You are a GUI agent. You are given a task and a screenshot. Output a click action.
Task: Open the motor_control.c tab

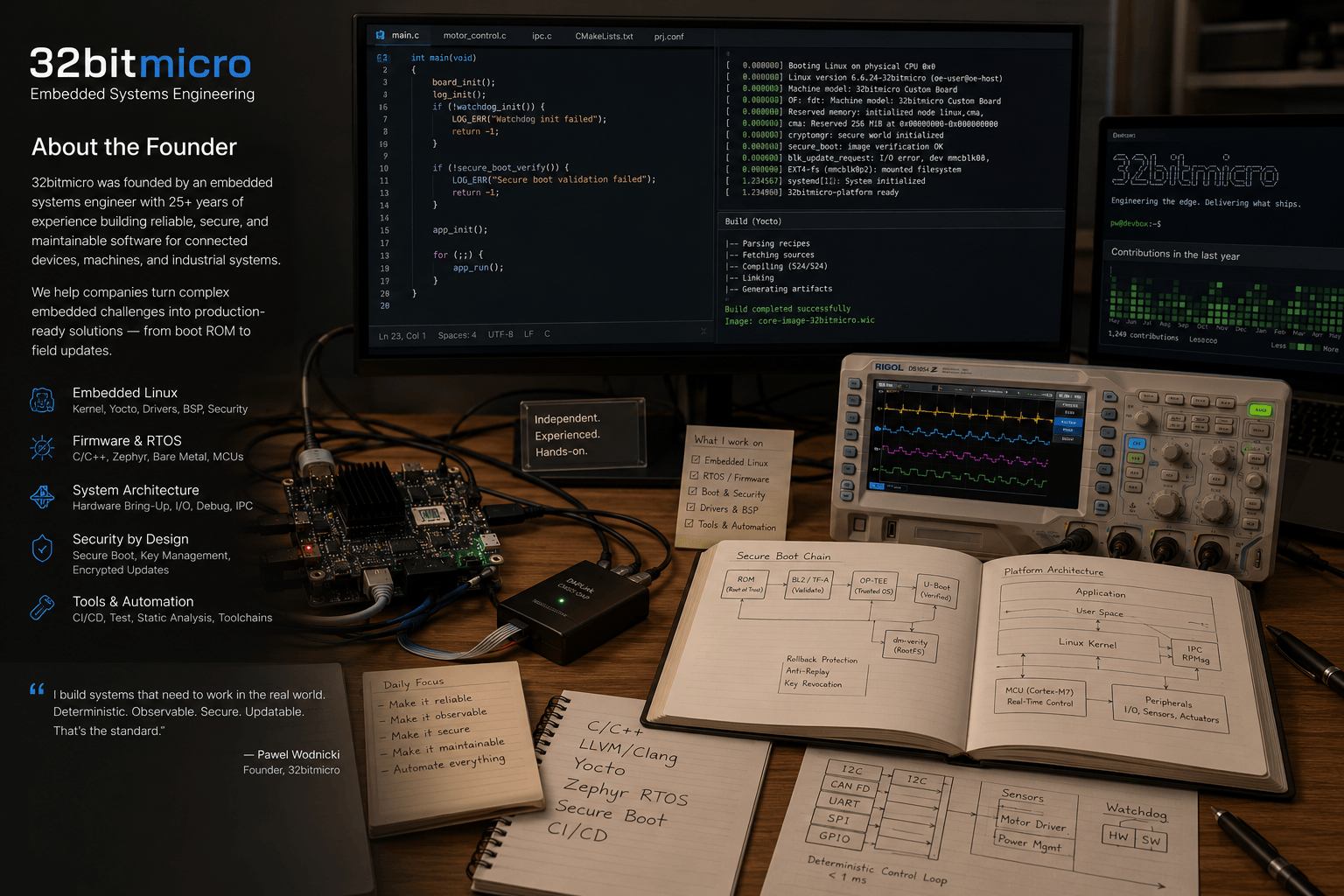474,36
